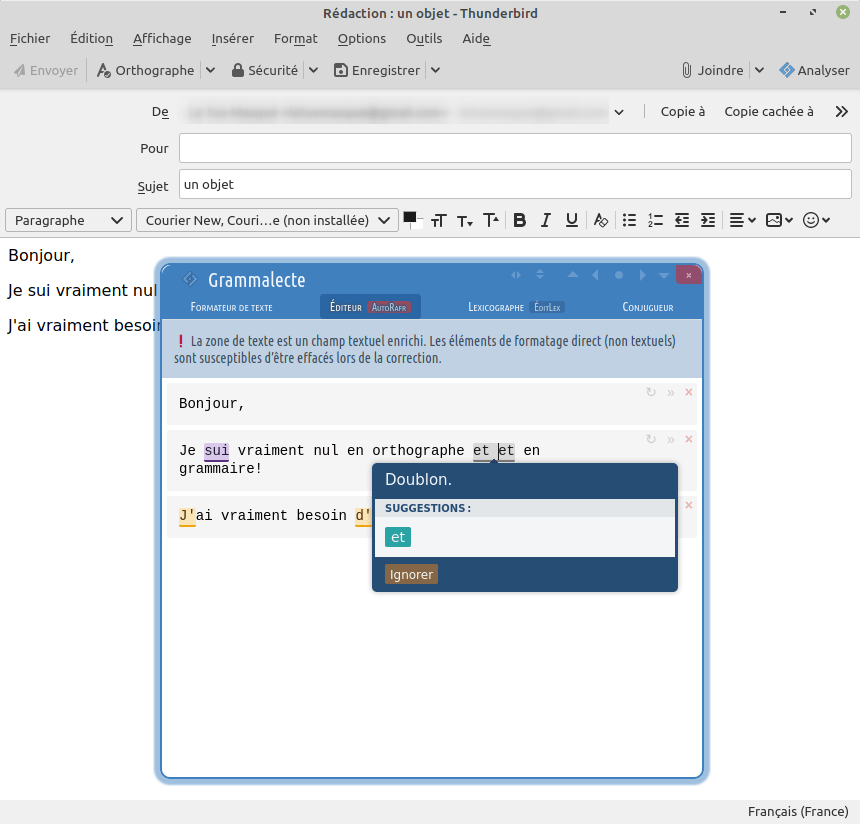Open the Format menu
This screenshot has height=824, width=860.
coord(296,38)
